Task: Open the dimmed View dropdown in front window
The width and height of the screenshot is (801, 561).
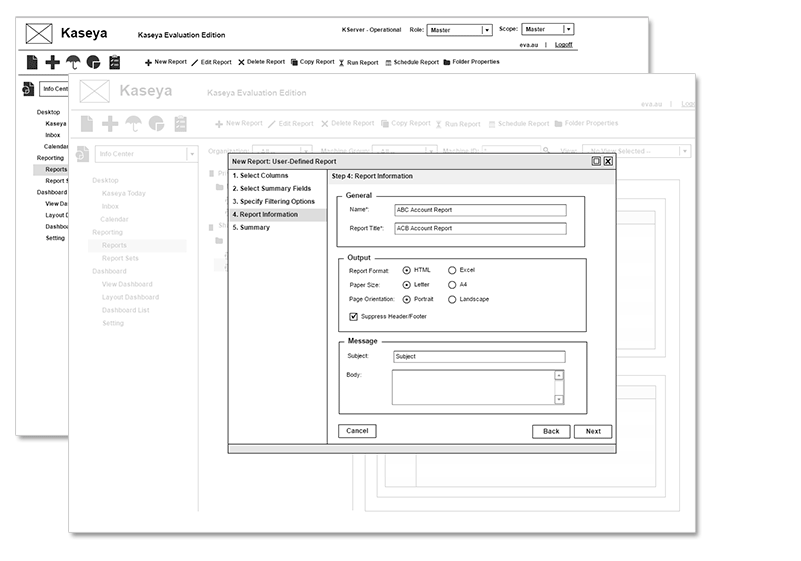Action: (637, 151)
